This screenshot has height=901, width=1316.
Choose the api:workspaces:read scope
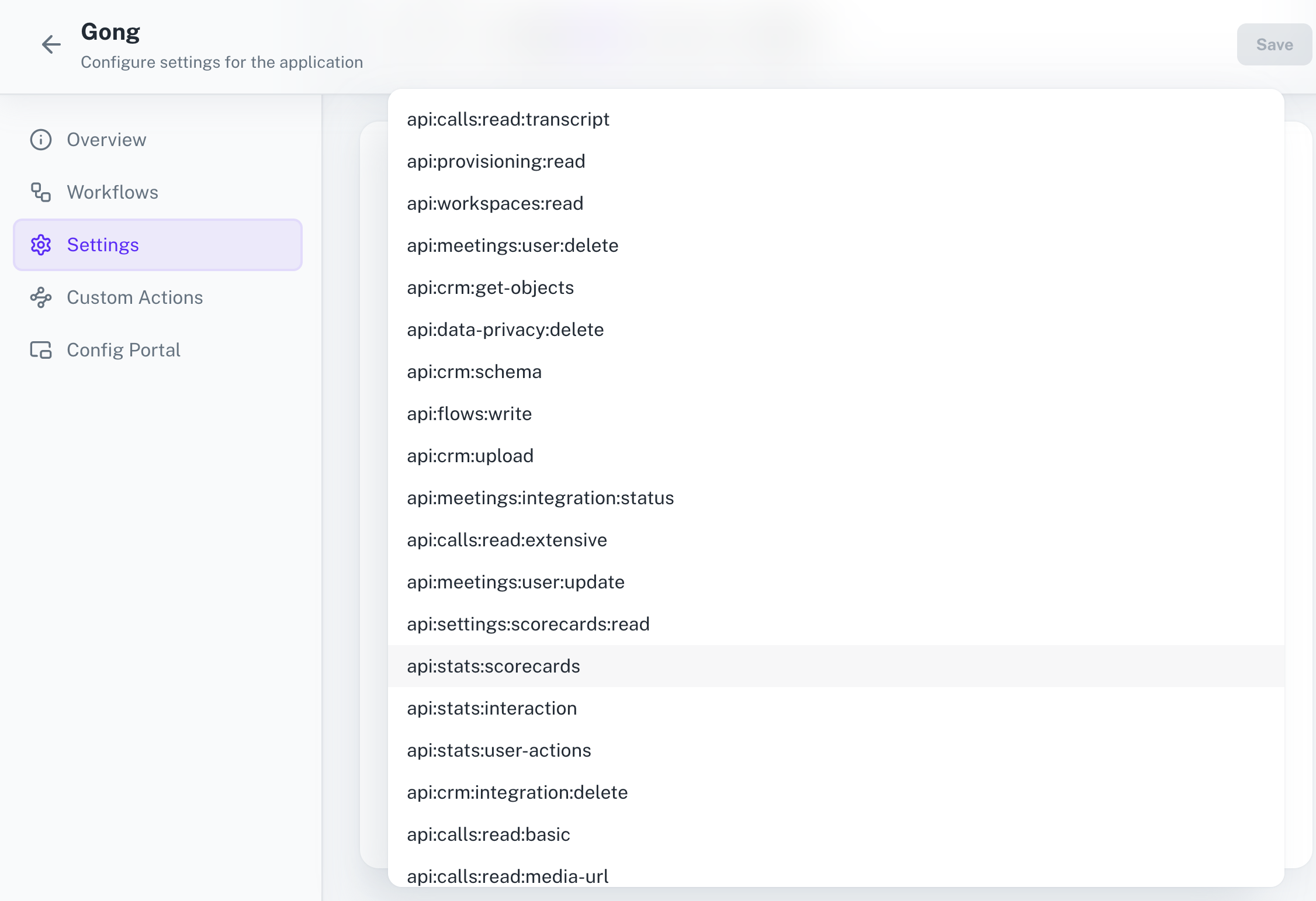click(495, 203)
